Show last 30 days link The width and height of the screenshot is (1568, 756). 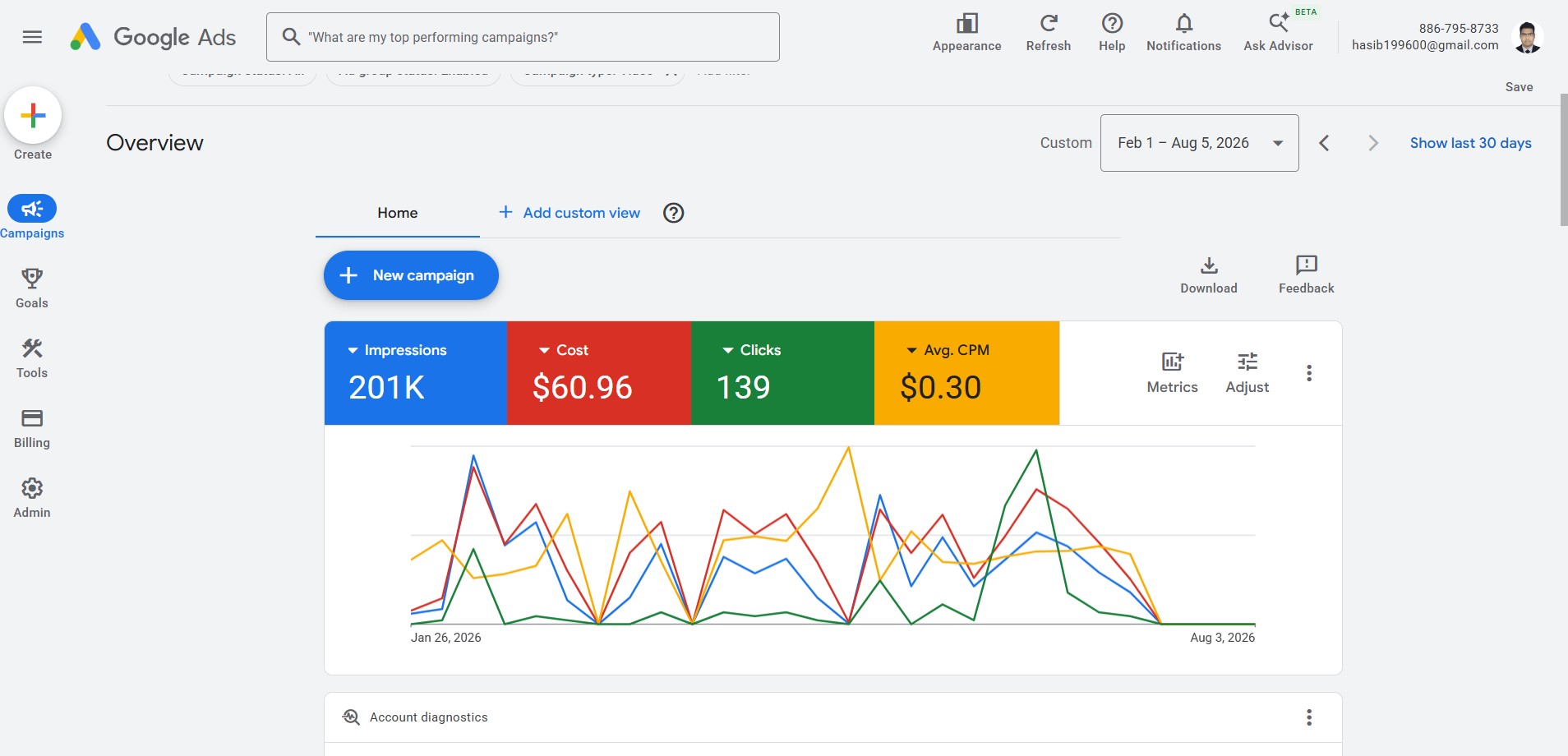pos(1470,143)
